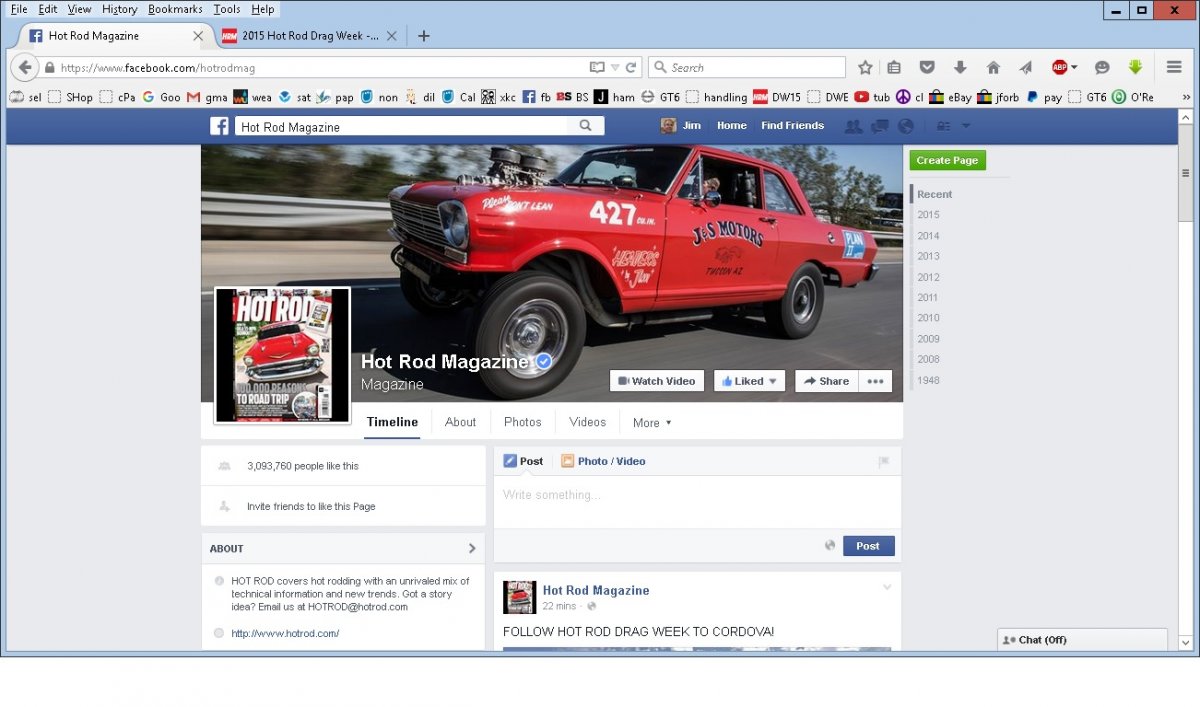This screenshot has height=707, width=1200.
Task: Expand the ABOUT section chevron
Action: coord(472,548)
